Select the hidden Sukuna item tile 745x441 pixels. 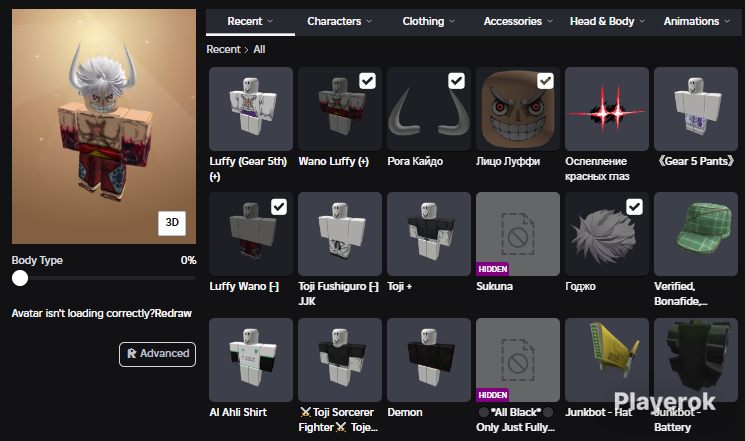coord(518,234)
